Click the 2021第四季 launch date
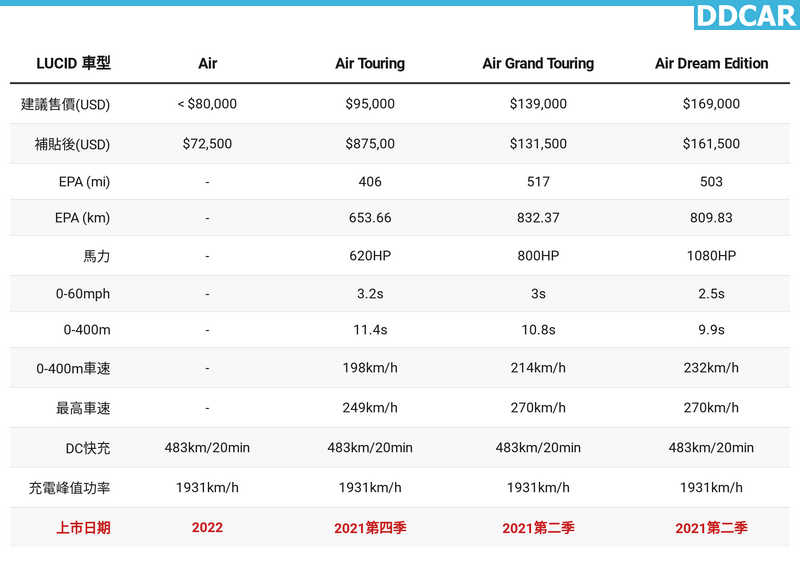This screenshot has width=800, height=565. click(x=370, y=528)
